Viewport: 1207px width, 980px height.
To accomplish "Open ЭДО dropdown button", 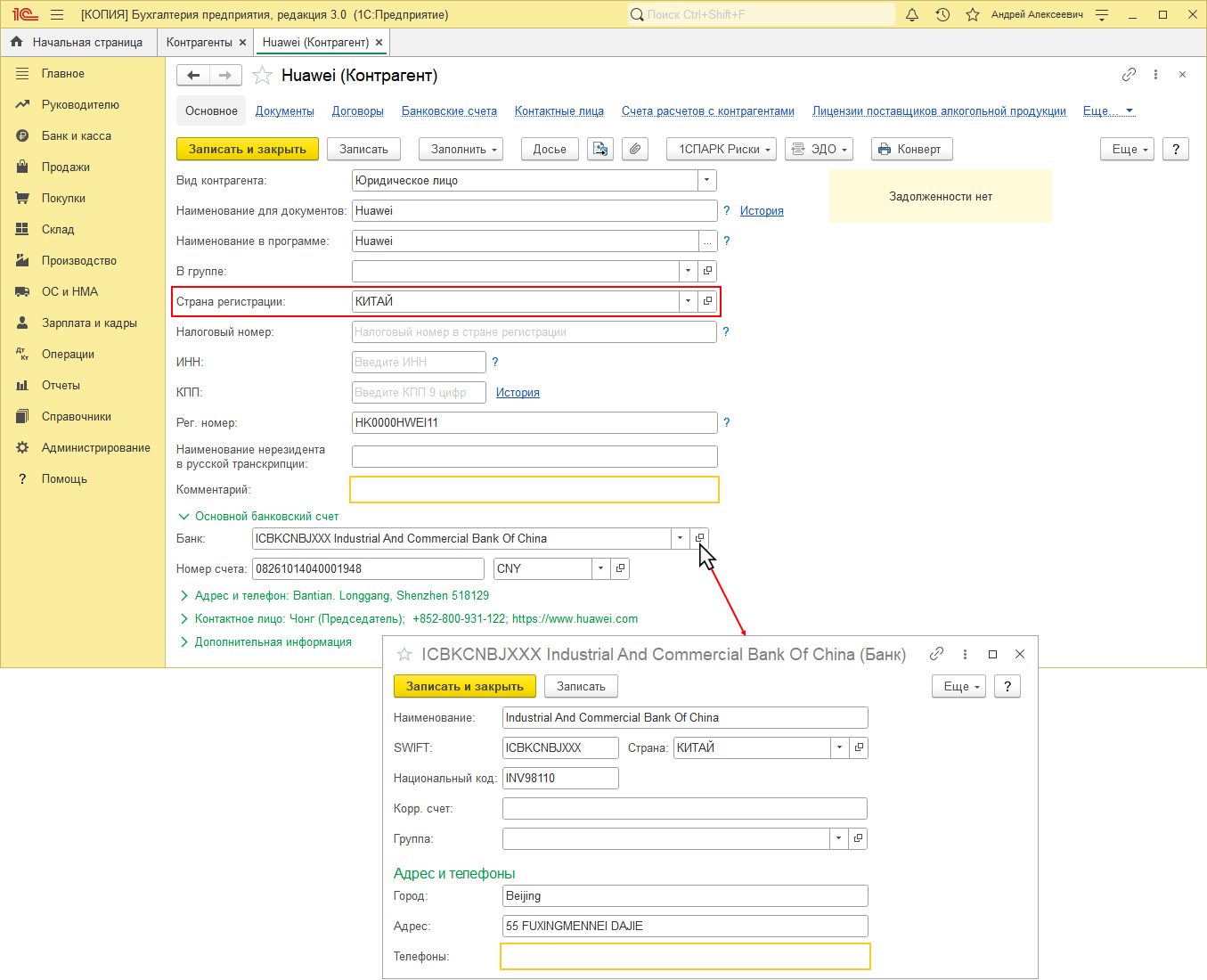I will (820, 149).
